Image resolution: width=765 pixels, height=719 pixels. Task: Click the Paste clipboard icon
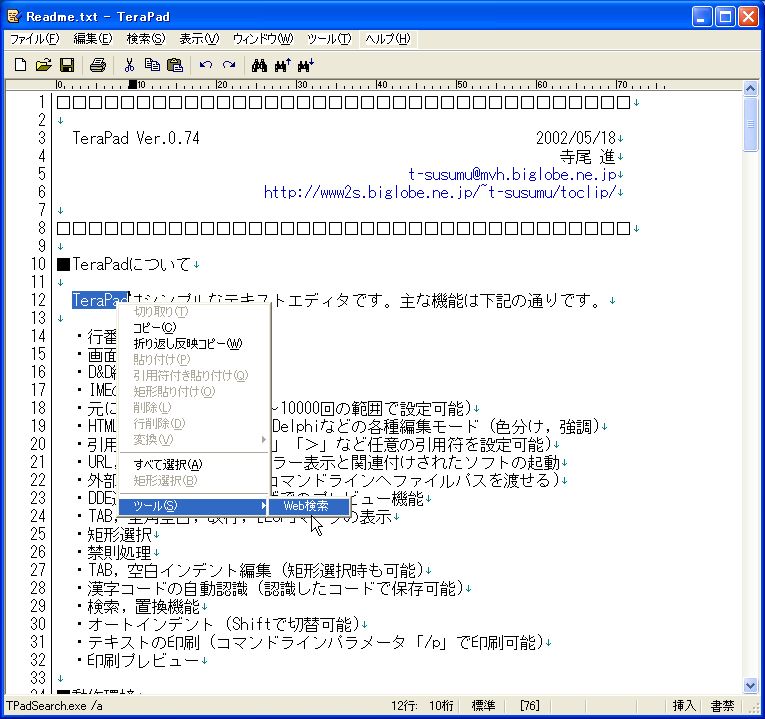[x=175, y=64]
